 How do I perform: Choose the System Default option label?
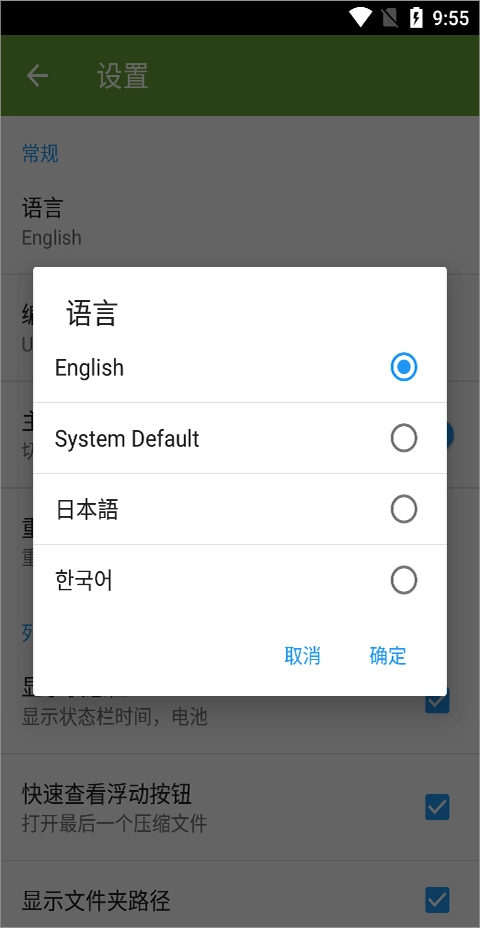127,439
